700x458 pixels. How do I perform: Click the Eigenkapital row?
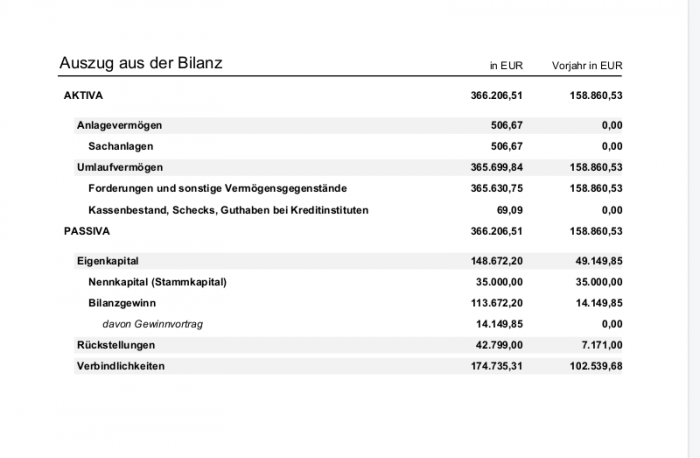pos(348,261)
